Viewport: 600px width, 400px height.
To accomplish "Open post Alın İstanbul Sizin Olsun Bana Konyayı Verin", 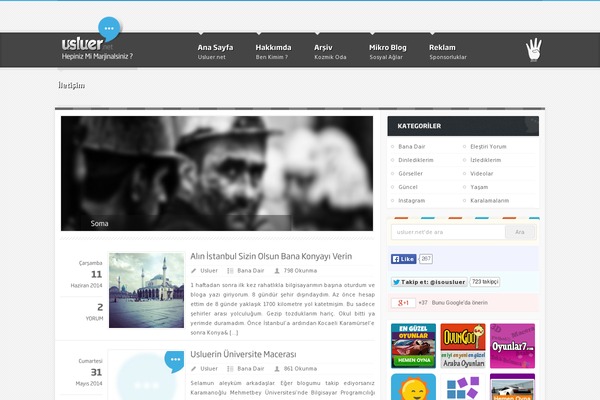I will click(x=271, y=256).
